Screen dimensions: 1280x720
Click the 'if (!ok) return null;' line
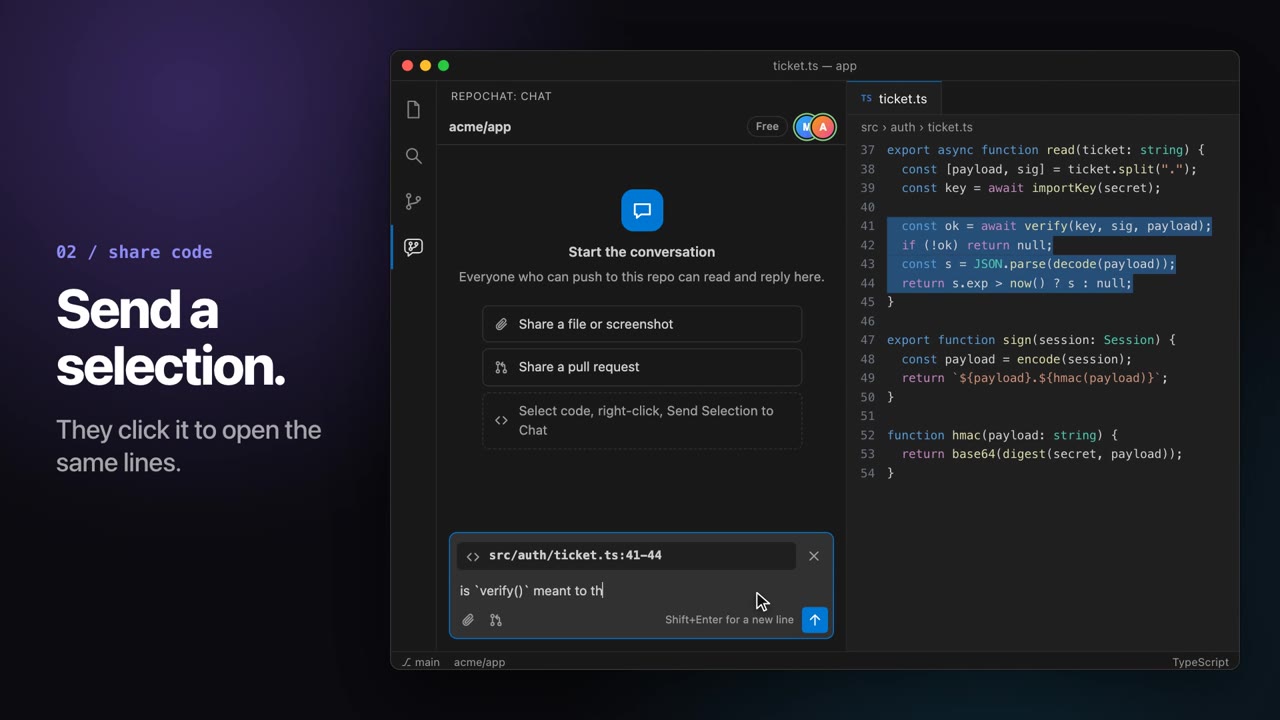[x=976, y=245]
